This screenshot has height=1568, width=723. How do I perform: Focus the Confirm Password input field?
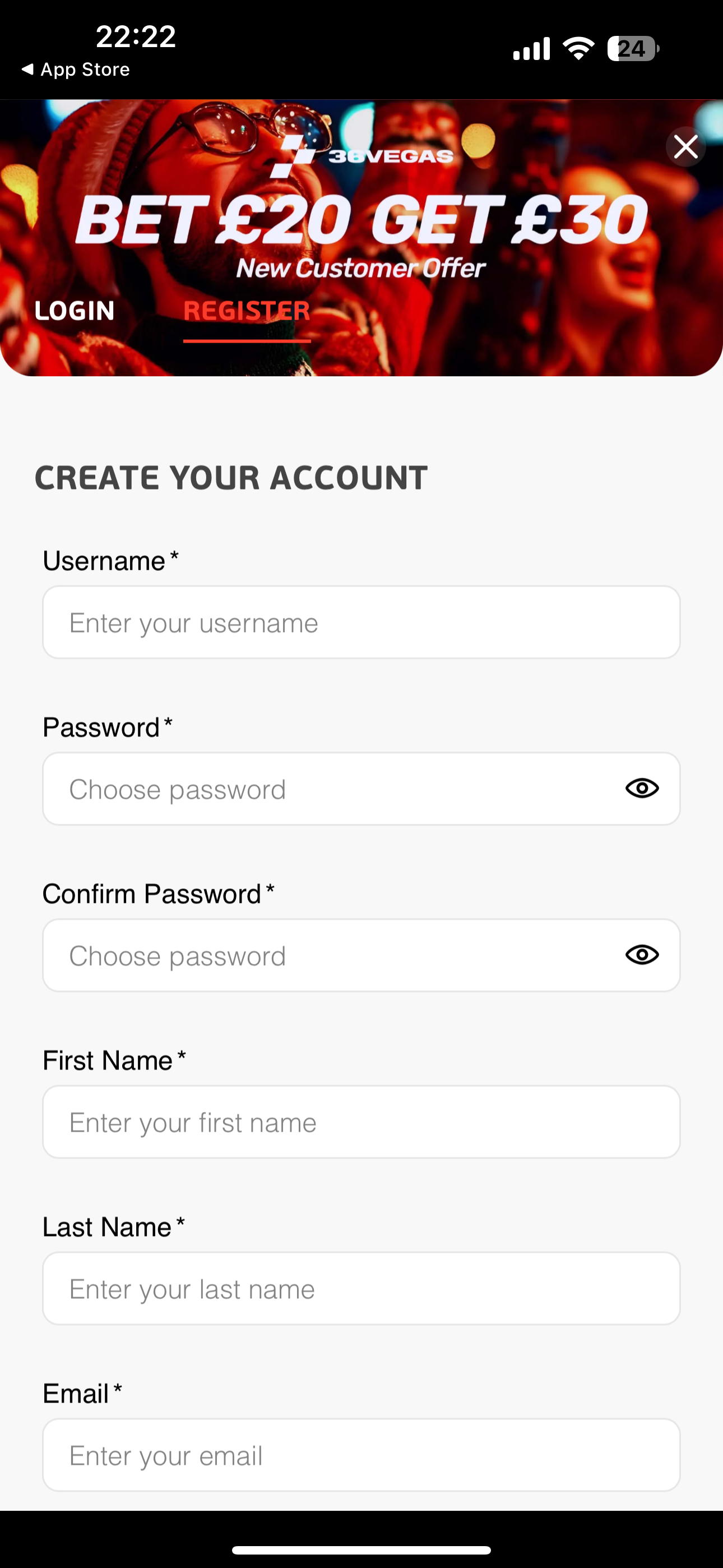coord(328,955)
